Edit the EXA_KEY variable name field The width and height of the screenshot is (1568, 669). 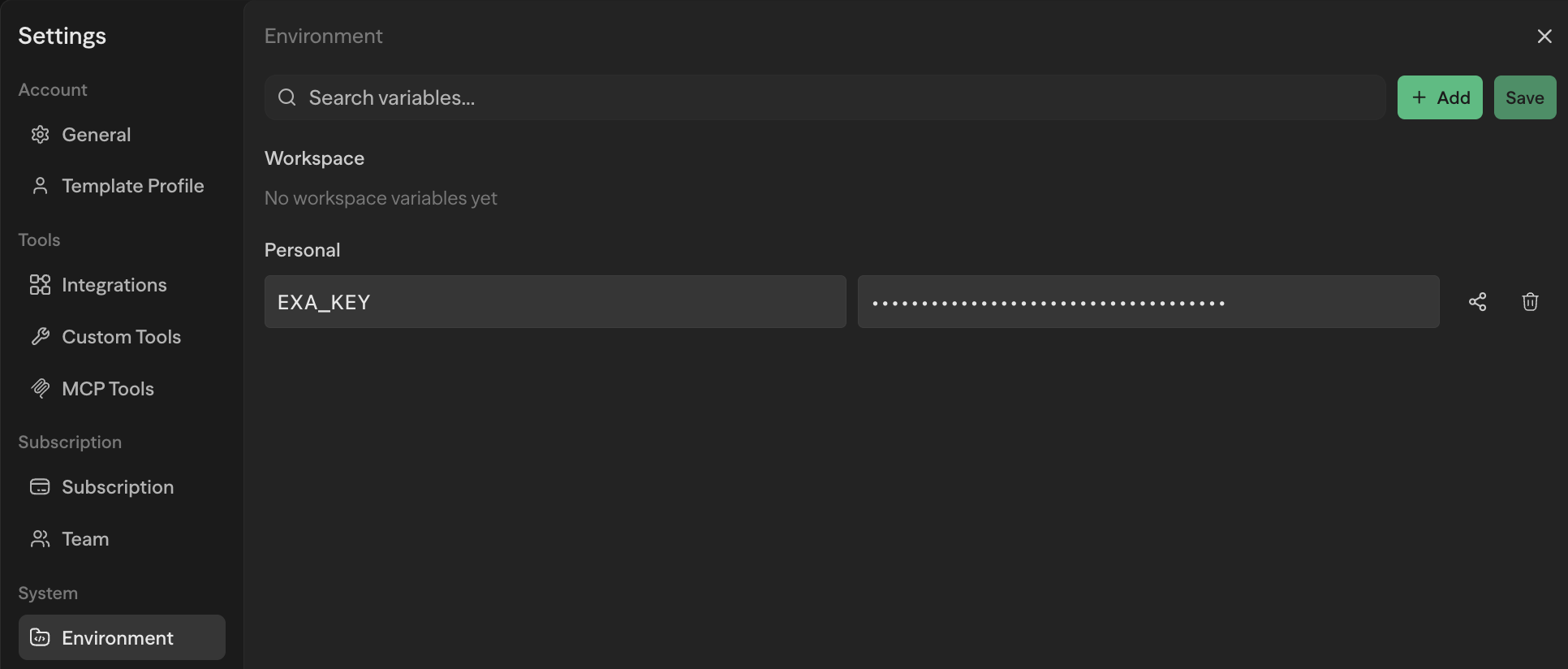(555, 302)
